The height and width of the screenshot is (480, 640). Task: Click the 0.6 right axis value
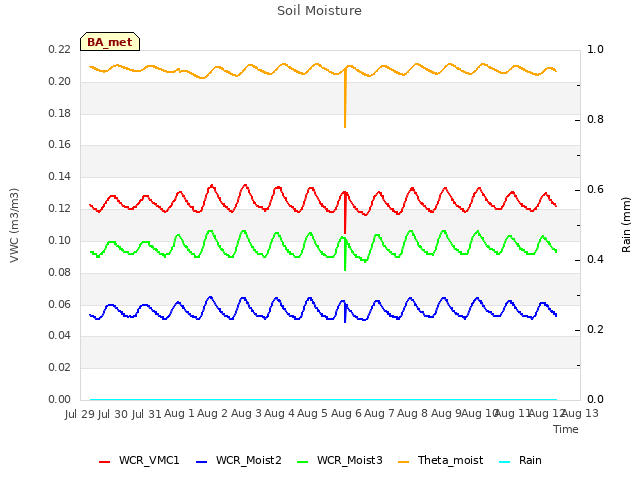tap(595, 190)
